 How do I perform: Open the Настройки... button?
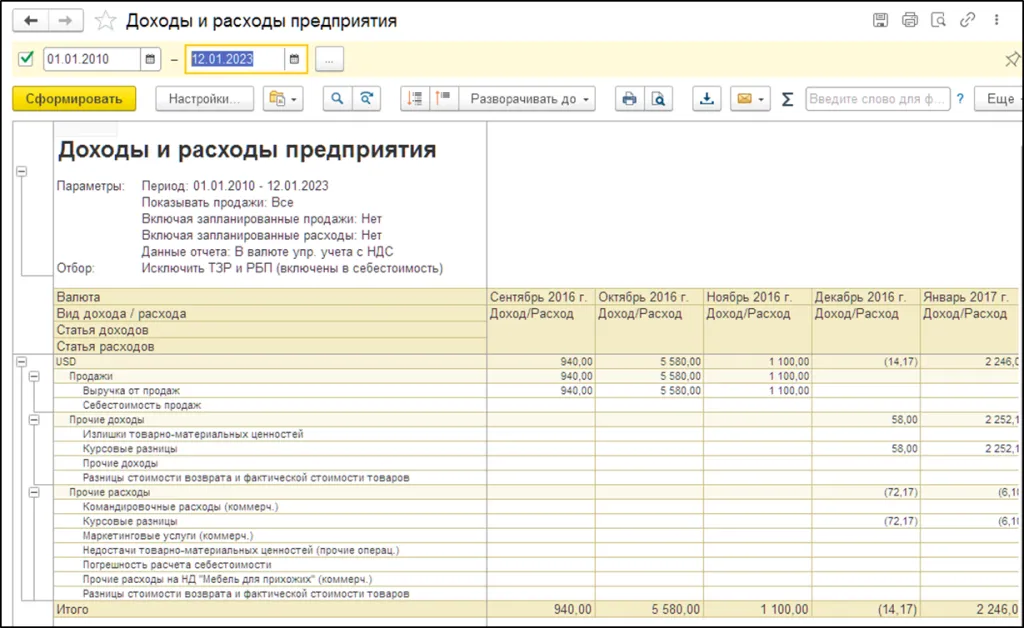[204, 99]
